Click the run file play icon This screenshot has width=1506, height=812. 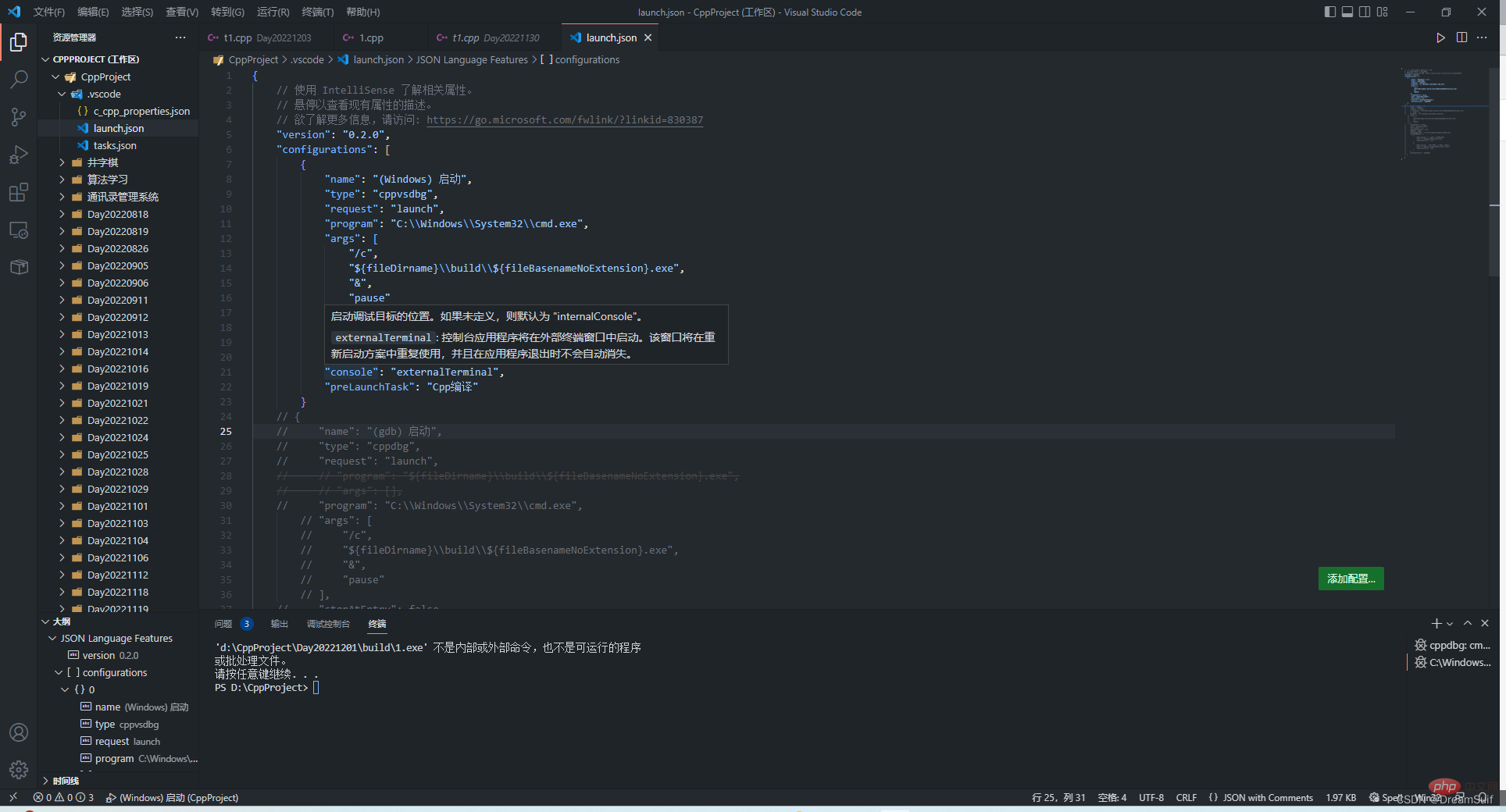point(1440,37)
